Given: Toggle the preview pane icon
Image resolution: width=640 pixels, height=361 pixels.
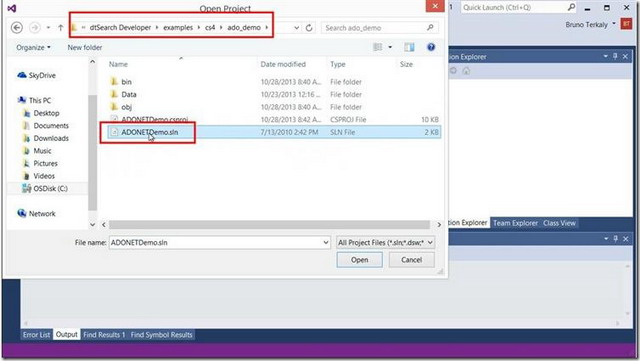Looking at the screenshot, I should coord(409,47).
